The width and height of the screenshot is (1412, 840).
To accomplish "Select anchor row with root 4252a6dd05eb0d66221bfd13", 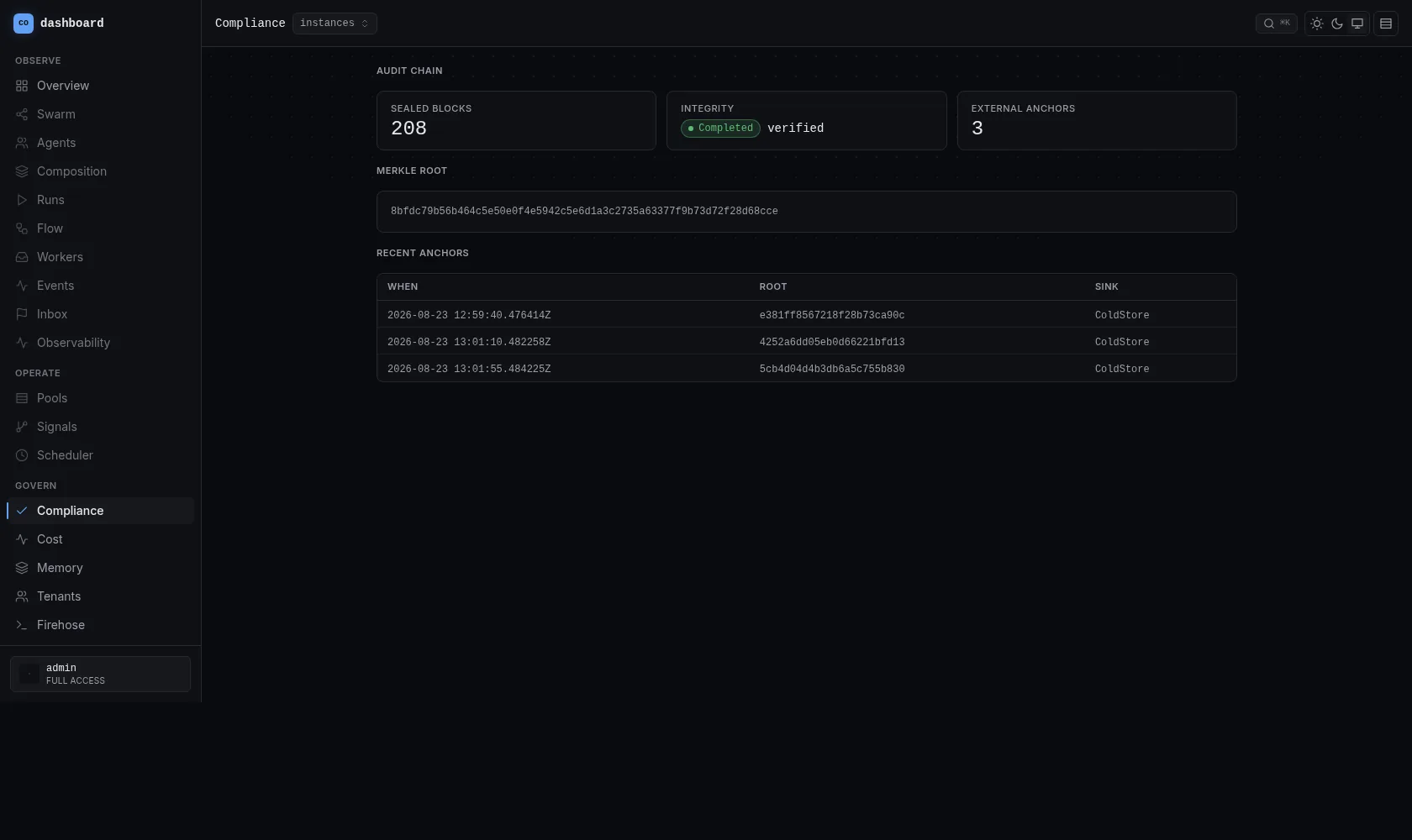I will click(806, 342).
